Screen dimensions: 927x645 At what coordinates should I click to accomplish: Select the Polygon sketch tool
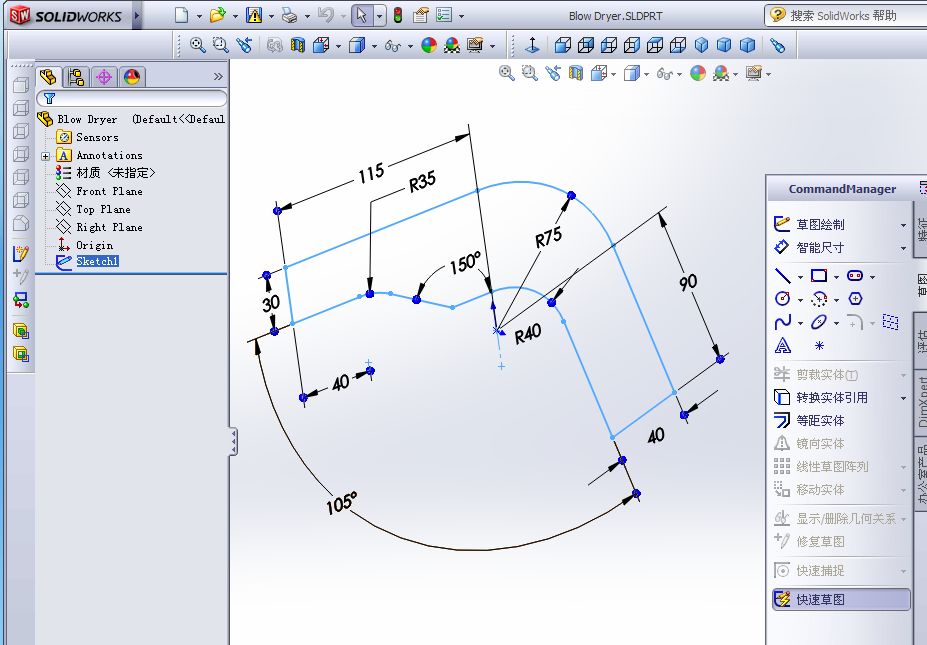[855, 299]
